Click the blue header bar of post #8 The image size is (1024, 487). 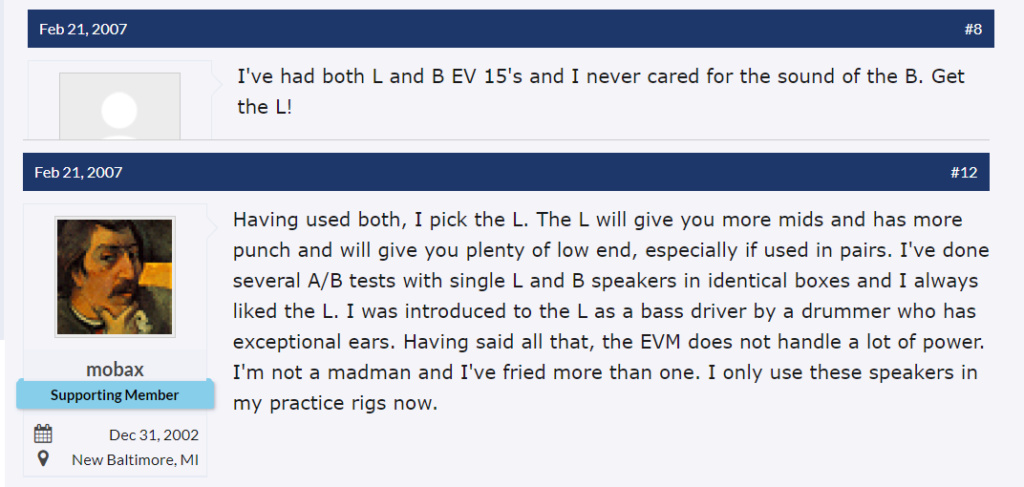point(511,29)
